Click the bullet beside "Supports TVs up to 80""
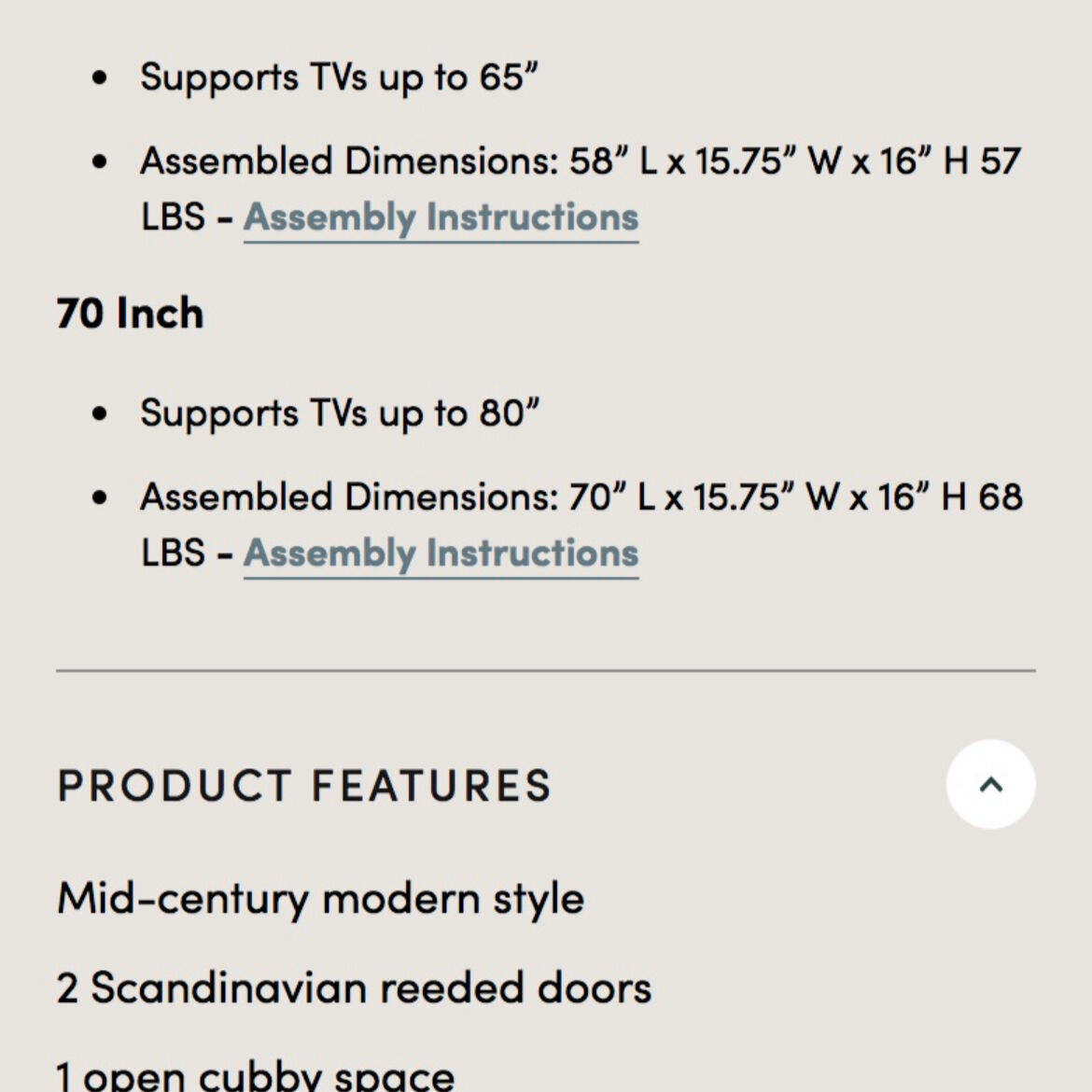Viewport: 1092px width, 1092px height. (x=101, y=414)
